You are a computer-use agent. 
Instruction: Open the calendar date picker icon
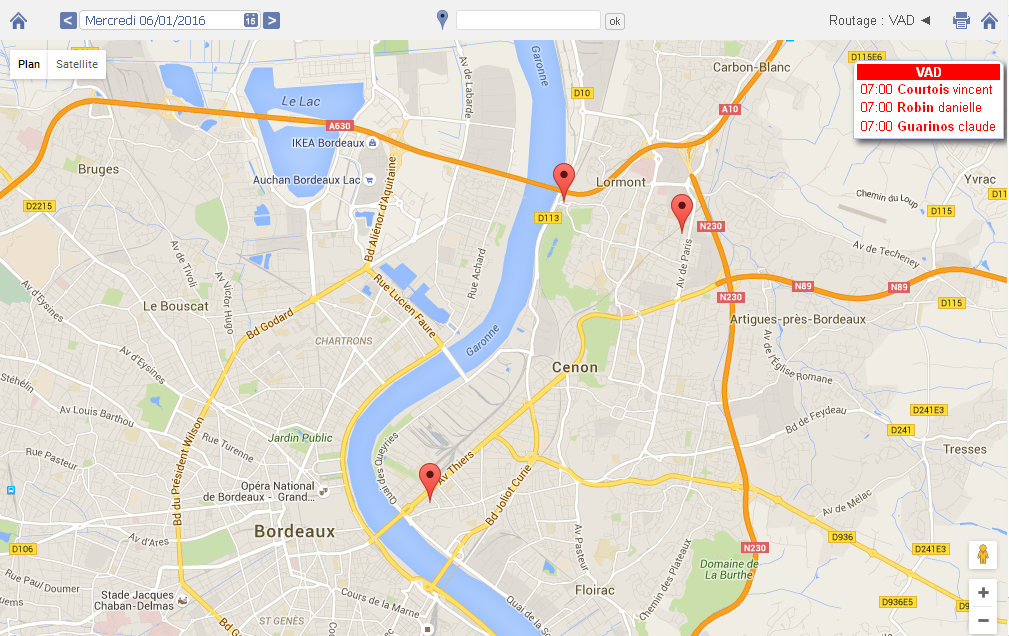[x=251, y=21]
